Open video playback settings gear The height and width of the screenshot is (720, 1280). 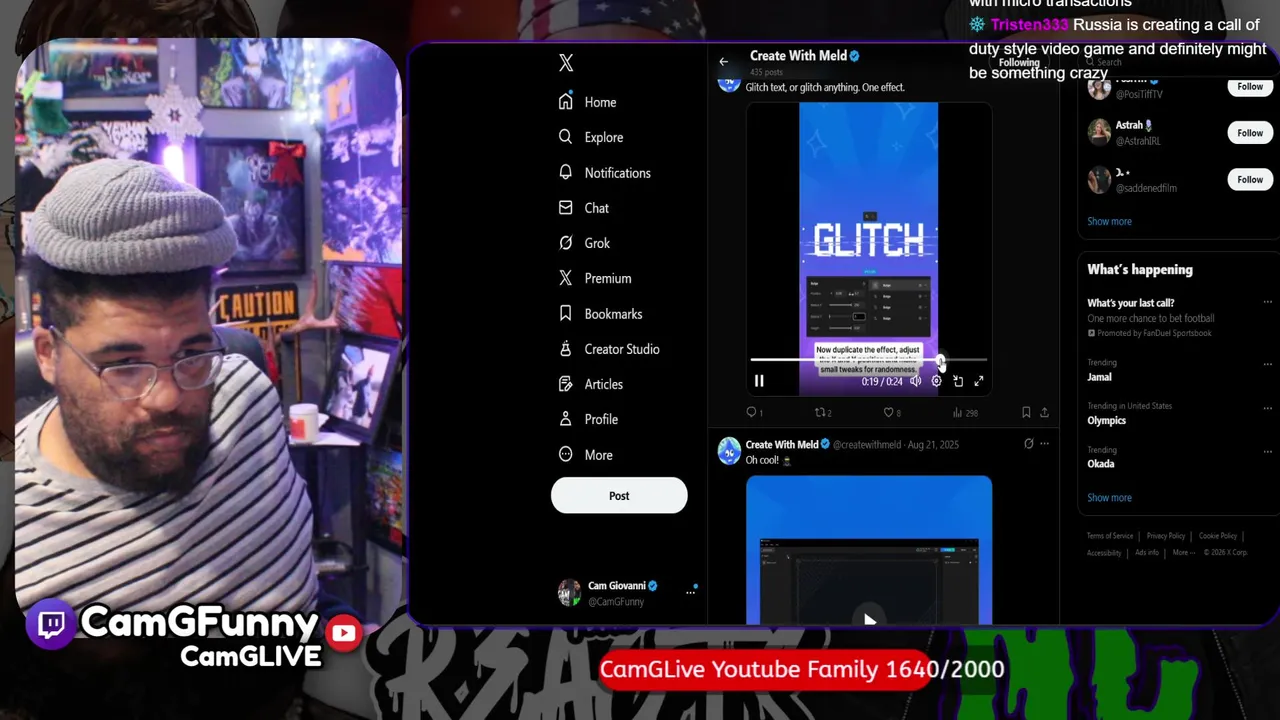click(936, 381)
